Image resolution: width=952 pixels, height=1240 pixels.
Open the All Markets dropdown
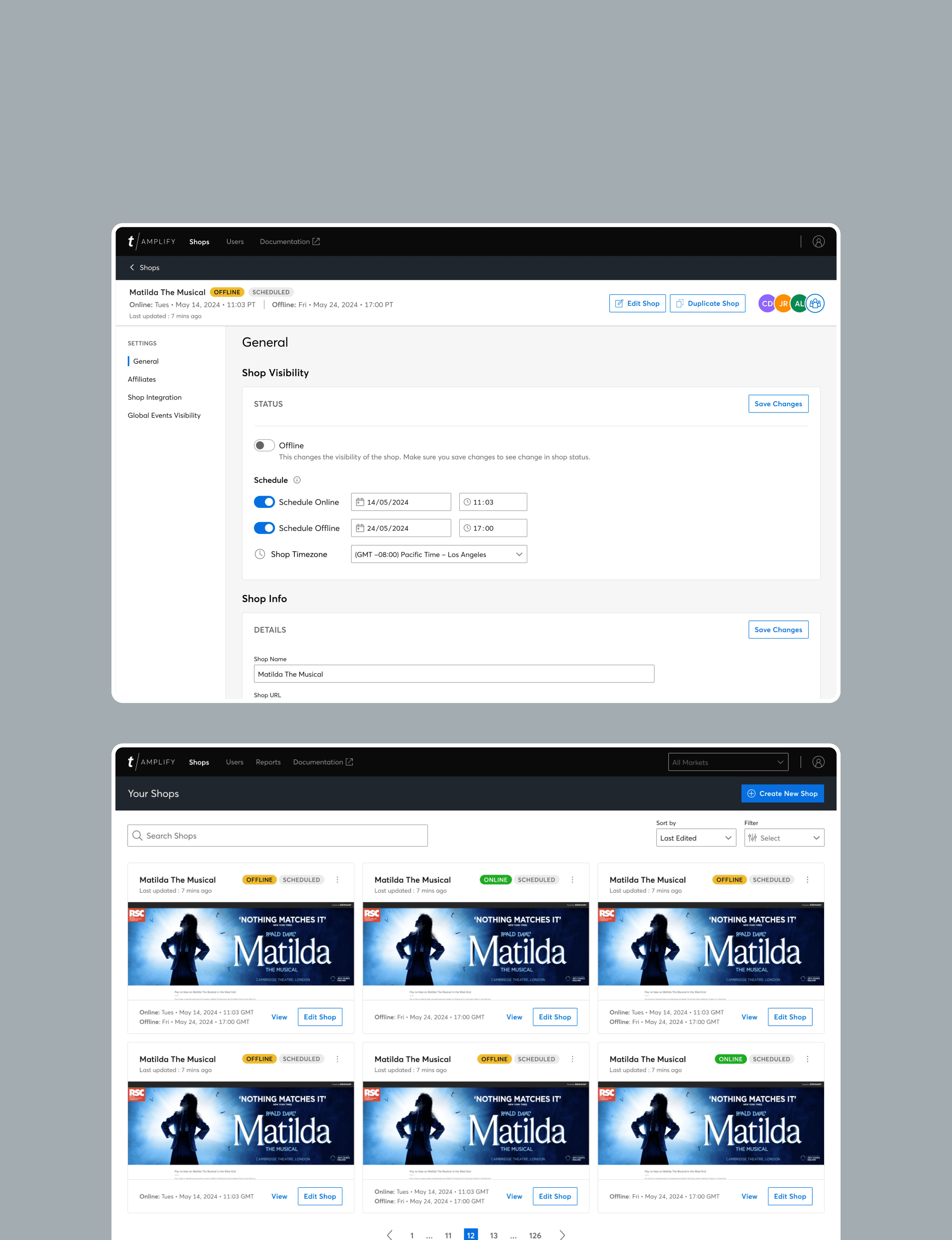tap(728, 762)
